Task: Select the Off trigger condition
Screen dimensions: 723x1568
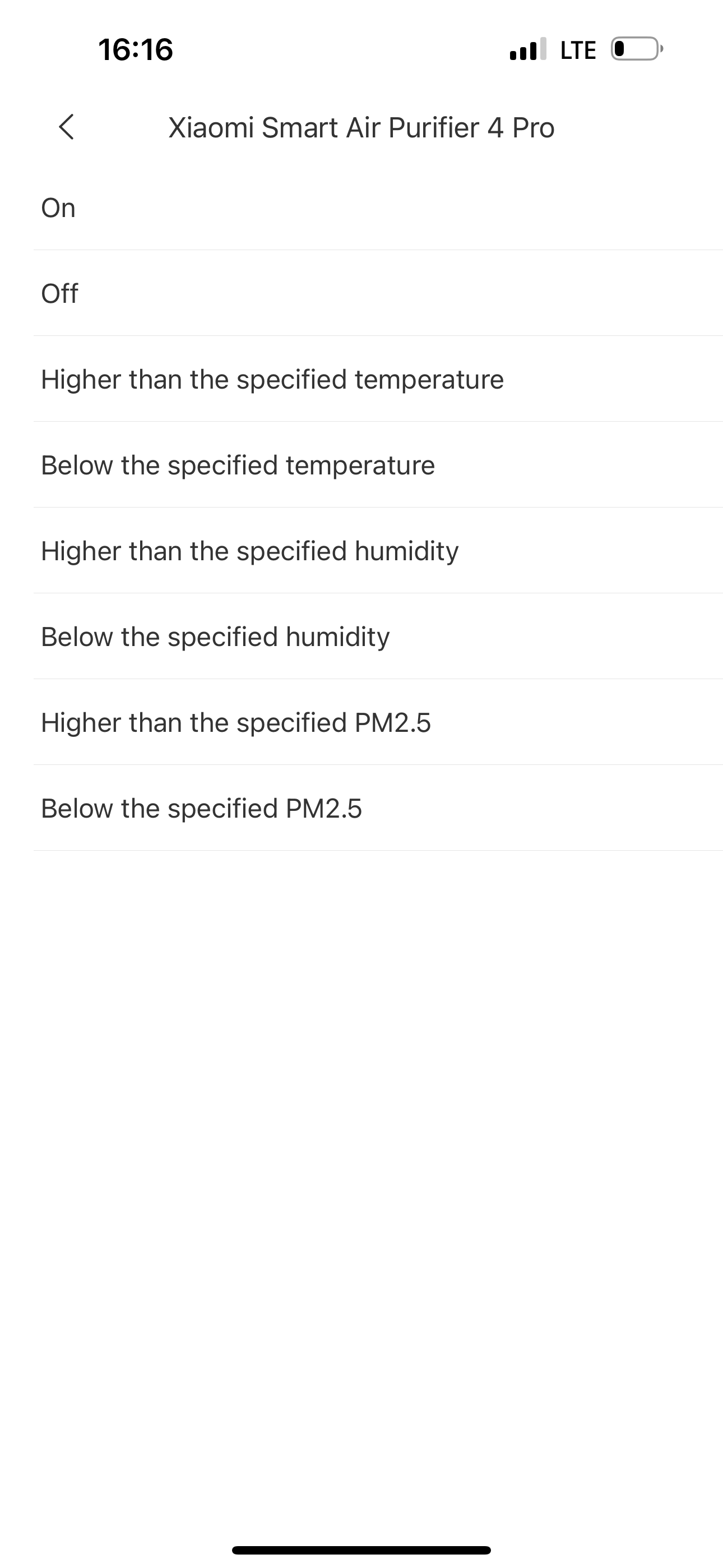Action: click(x=378, y=293)
